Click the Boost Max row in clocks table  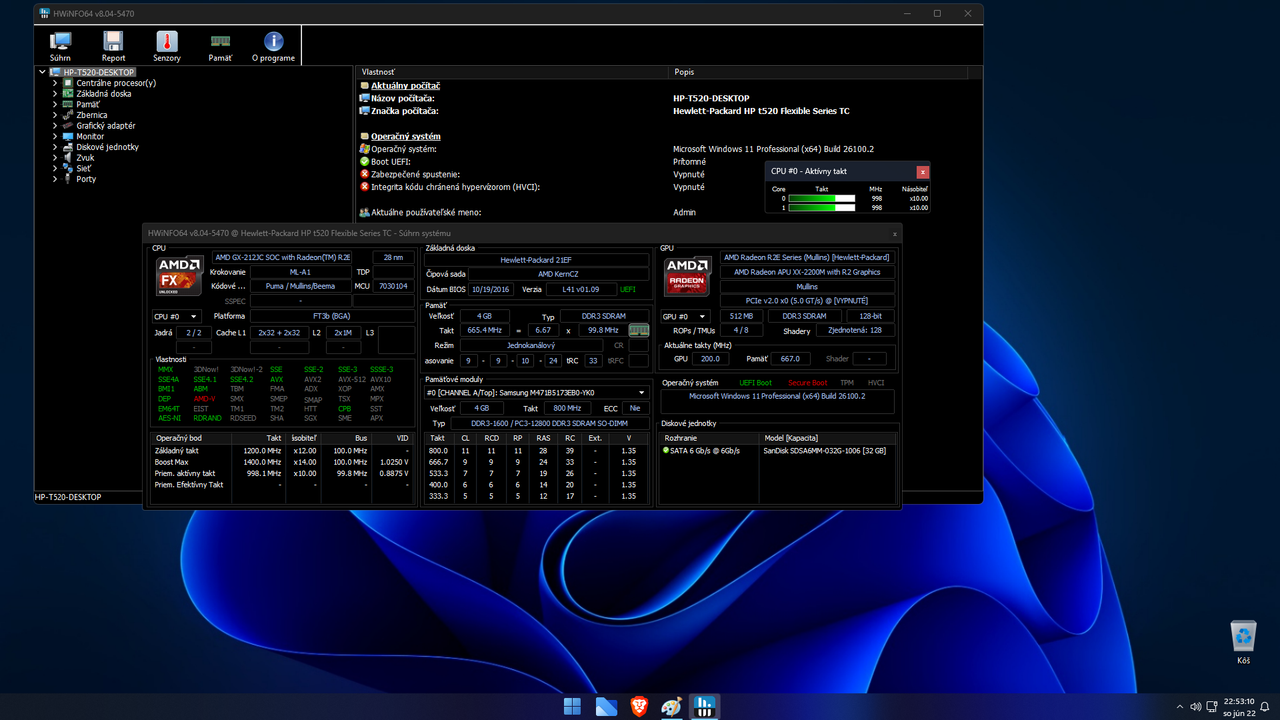tap(283, 462)
